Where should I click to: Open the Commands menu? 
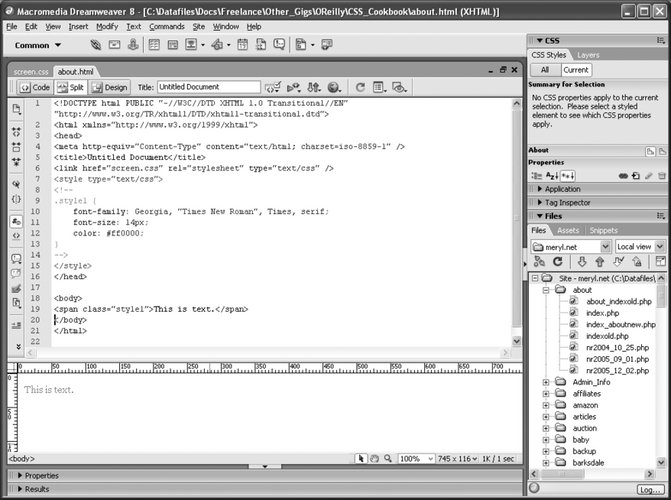(x=166, y=26)
